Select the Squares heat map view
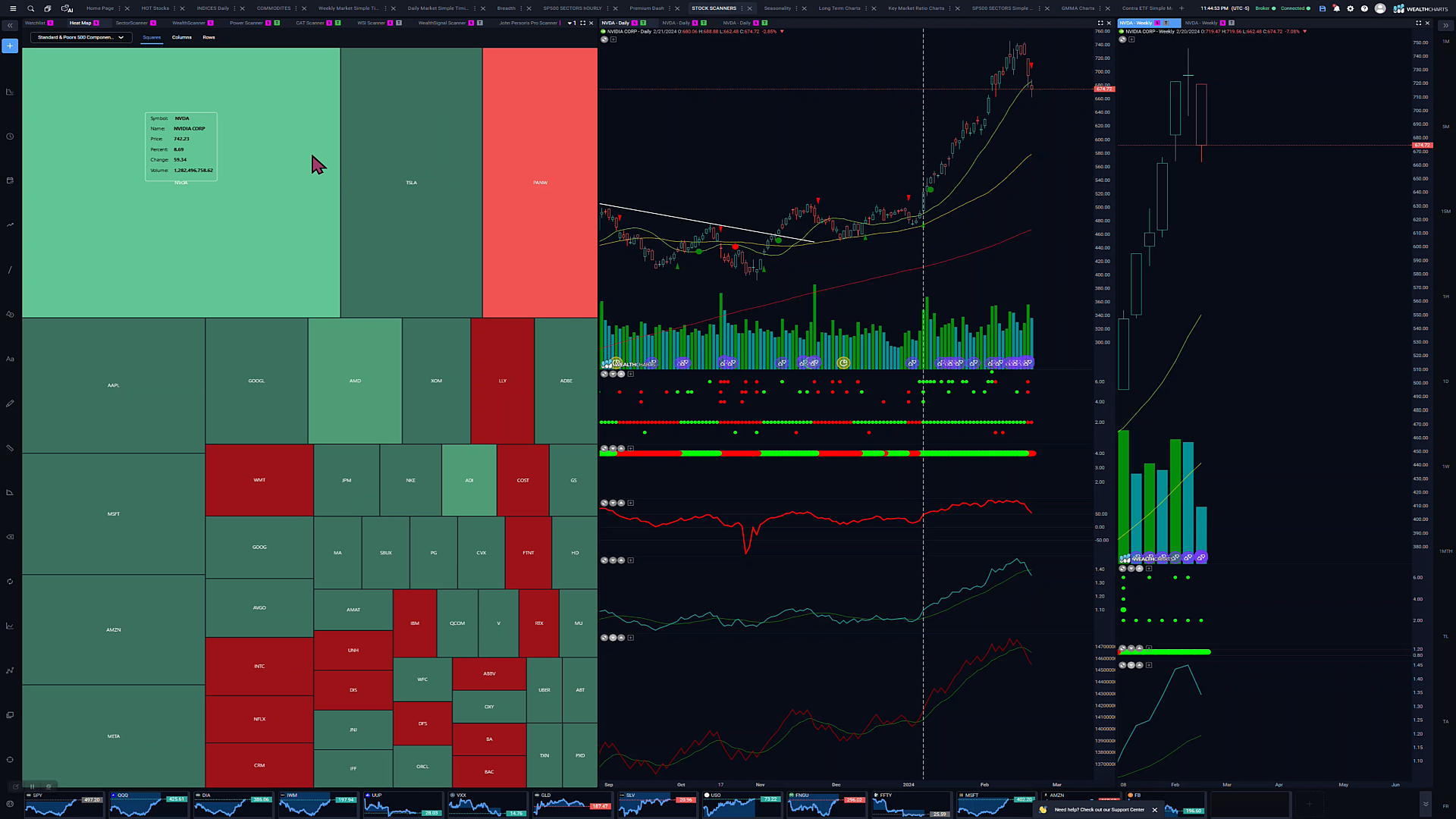This screenshot has height=819, width=1456. pos(152,37)
